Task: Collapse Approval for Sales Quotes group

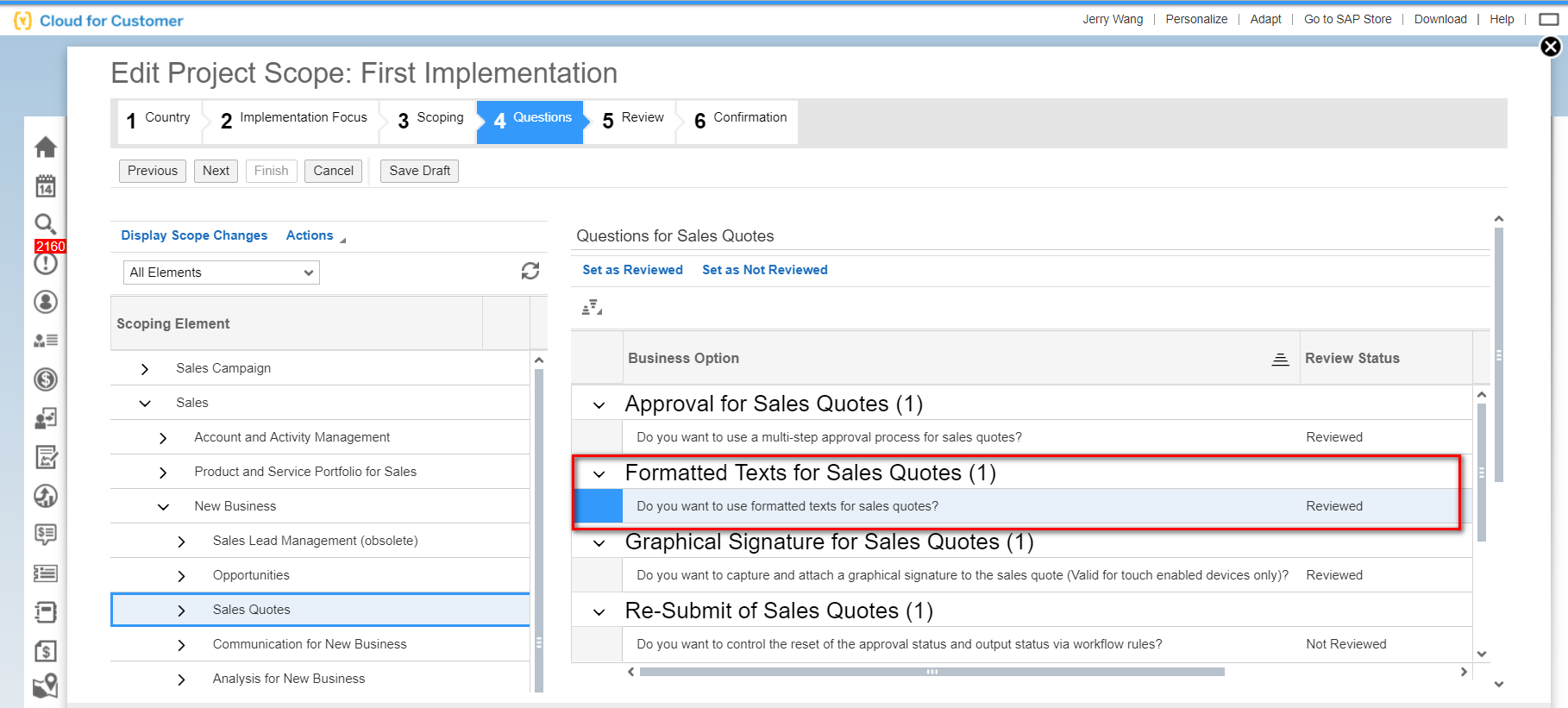Action: (x=599, y=405)
